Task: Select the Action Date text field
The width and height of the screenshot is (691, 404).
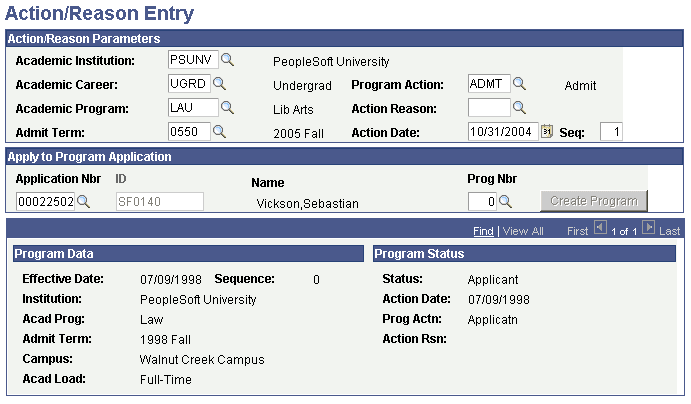Action: (502, 131)
